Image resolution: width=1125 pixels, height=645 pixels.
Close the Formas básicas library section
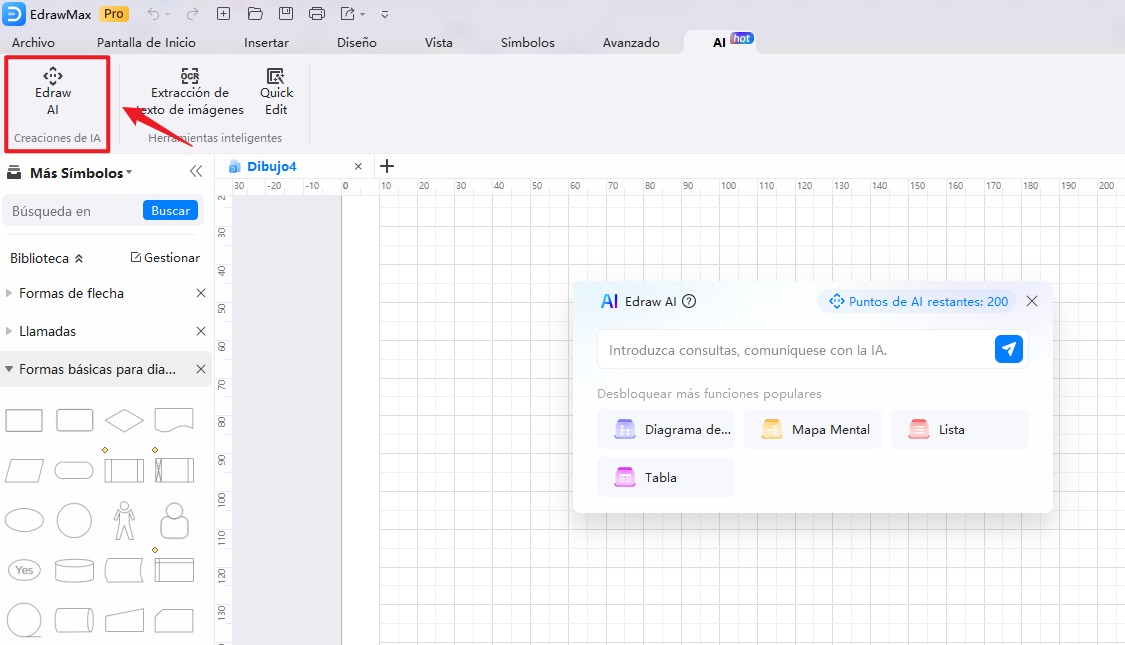point(200,369)
